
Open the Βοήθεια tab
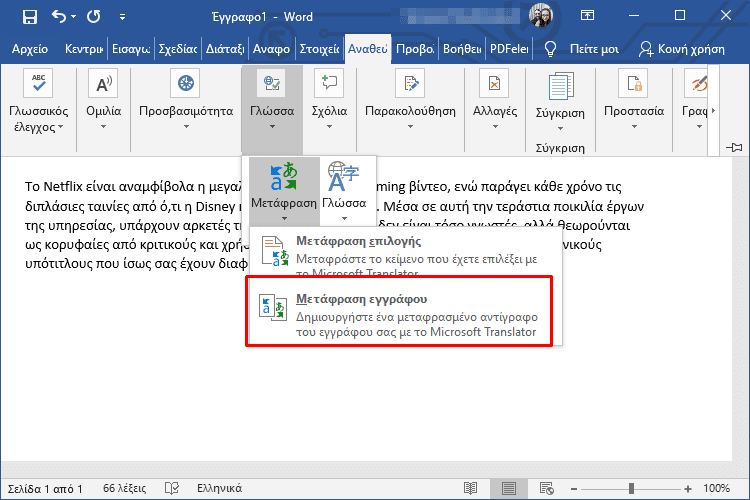pyautogui.click(x=462, y=49)
